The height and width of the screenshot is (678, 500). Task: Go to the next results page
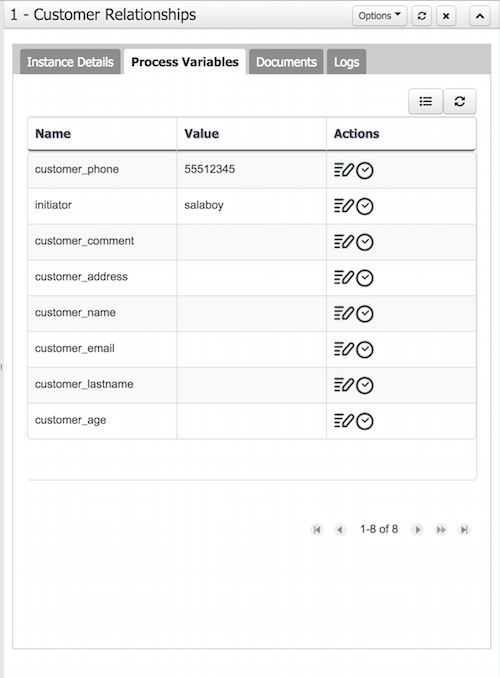pyautogui.click(x=417, y=530)
